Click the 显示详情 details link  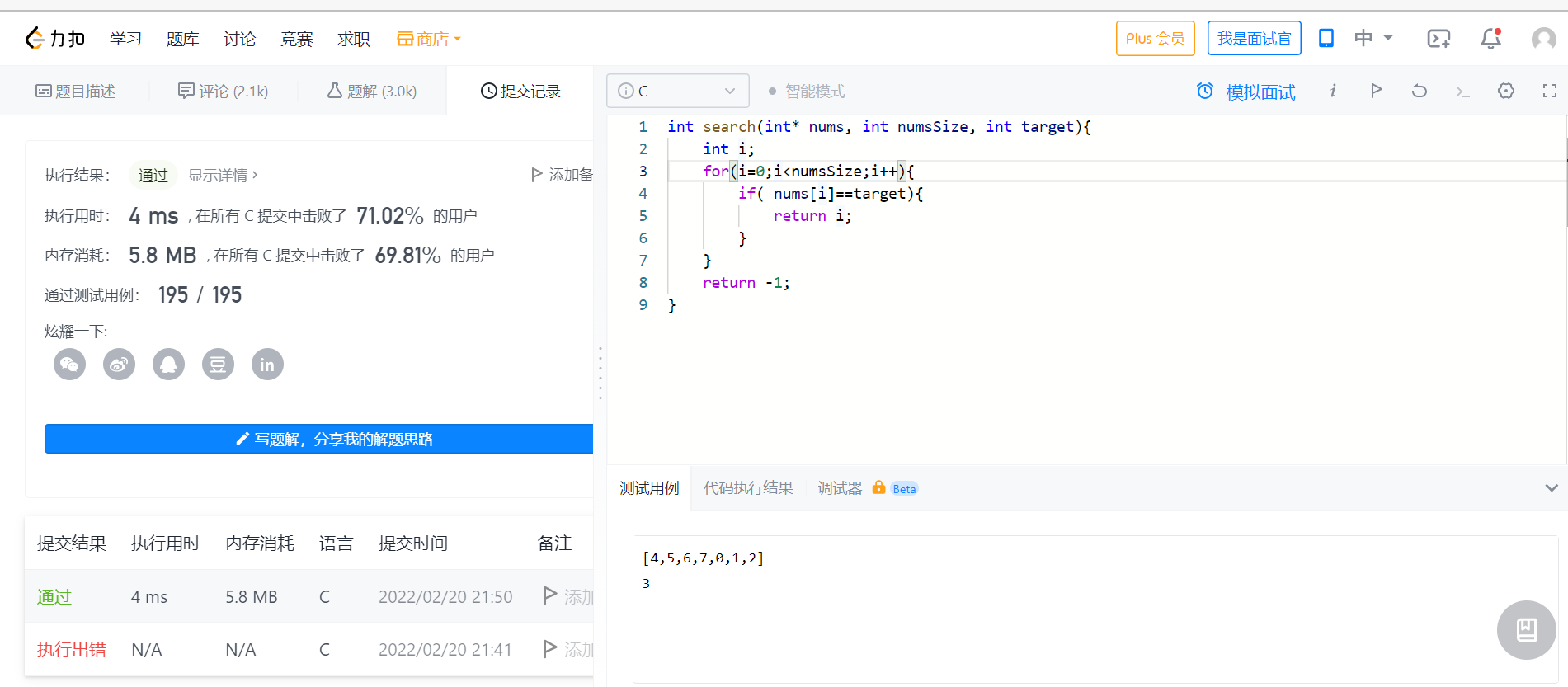tap(223, 175)
